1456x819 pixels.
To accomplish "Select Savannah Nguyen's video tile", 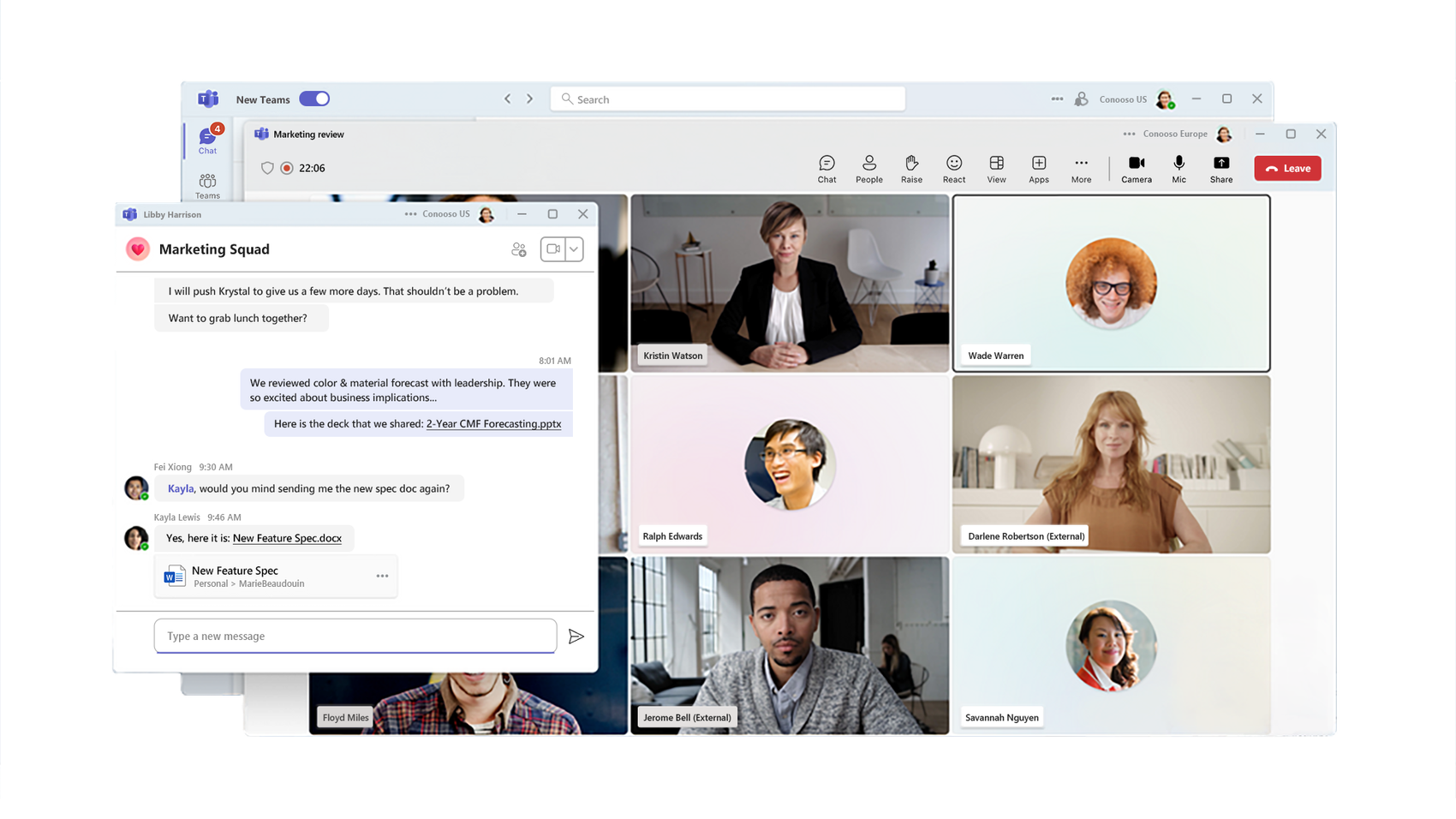I will point(1111,646).
